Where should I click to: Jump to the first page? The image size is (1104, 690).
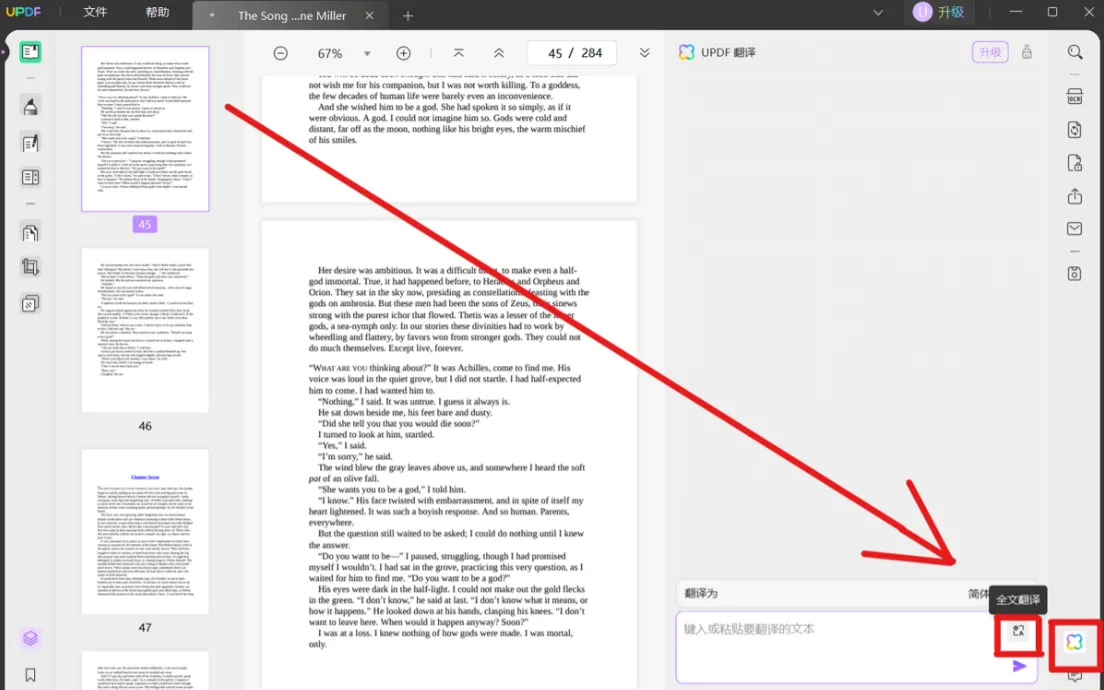[x=458, y=53]
